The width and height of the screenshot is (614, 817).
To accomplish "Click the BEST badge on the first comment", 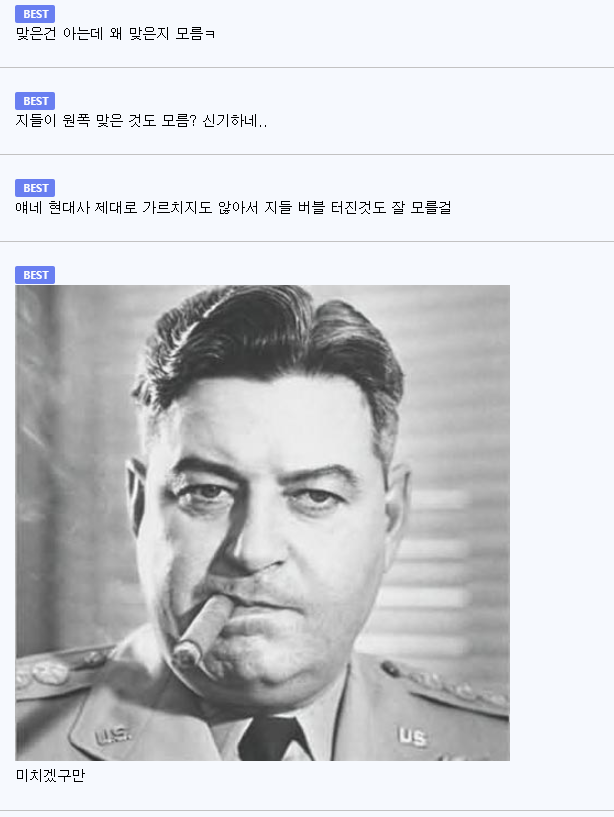I will tap(35, 14).
